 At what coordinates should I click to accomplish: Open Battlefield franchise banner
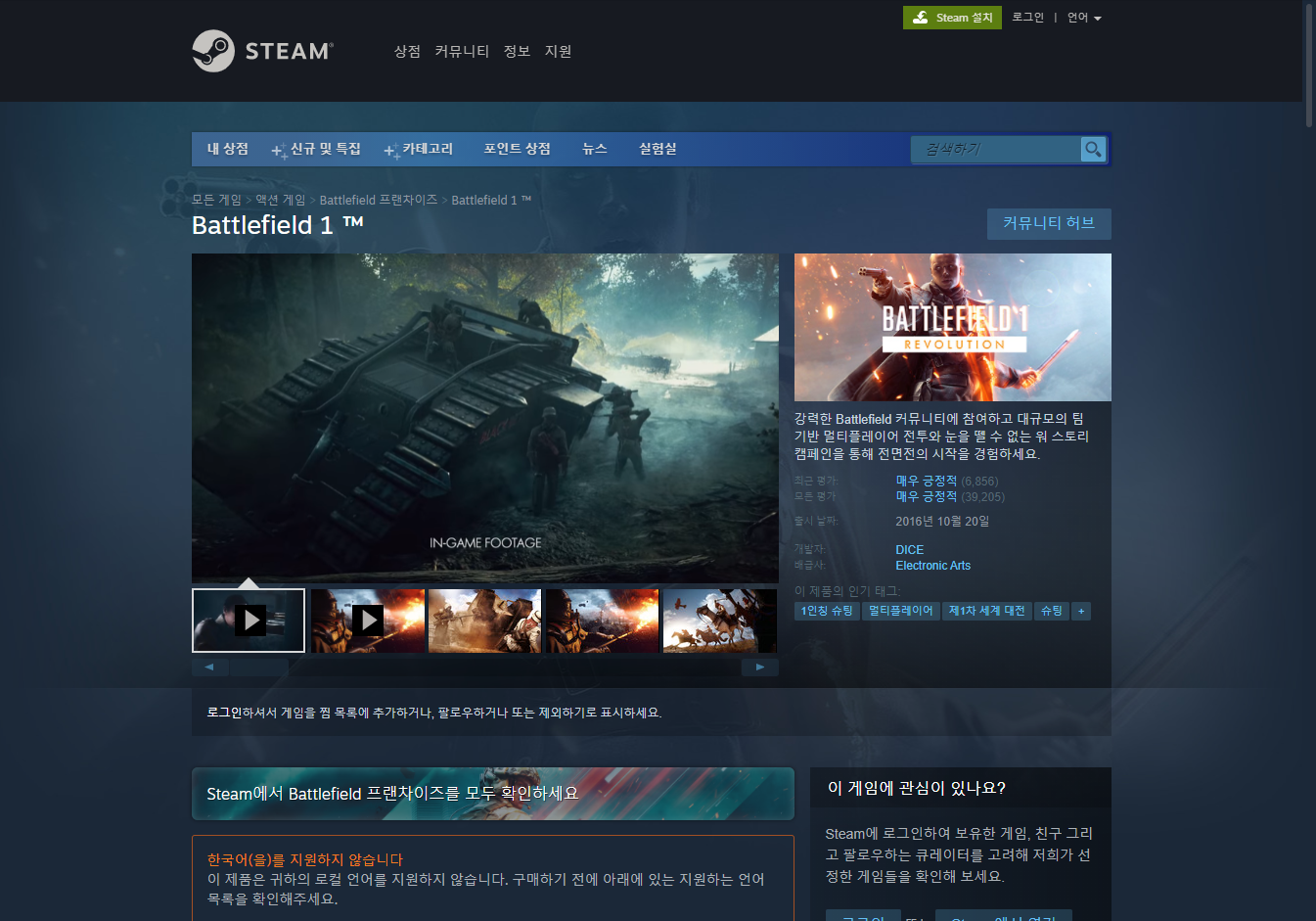click(493, 794)
